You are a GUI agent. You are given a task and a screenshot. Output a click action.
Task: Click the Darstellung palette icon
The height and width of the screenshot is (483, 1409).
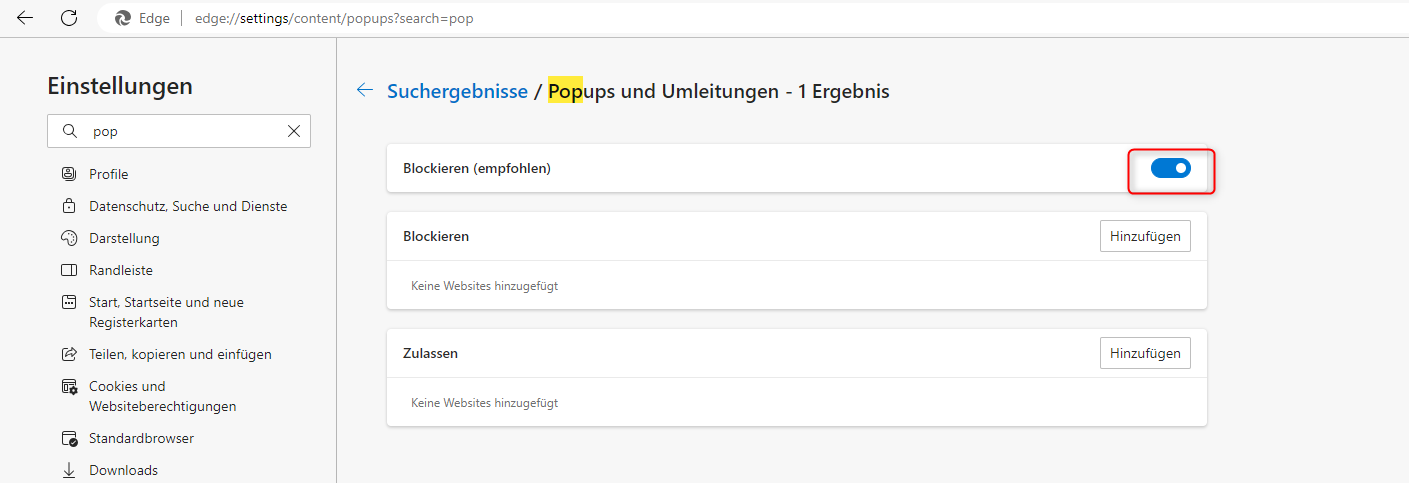pos(69,238)
